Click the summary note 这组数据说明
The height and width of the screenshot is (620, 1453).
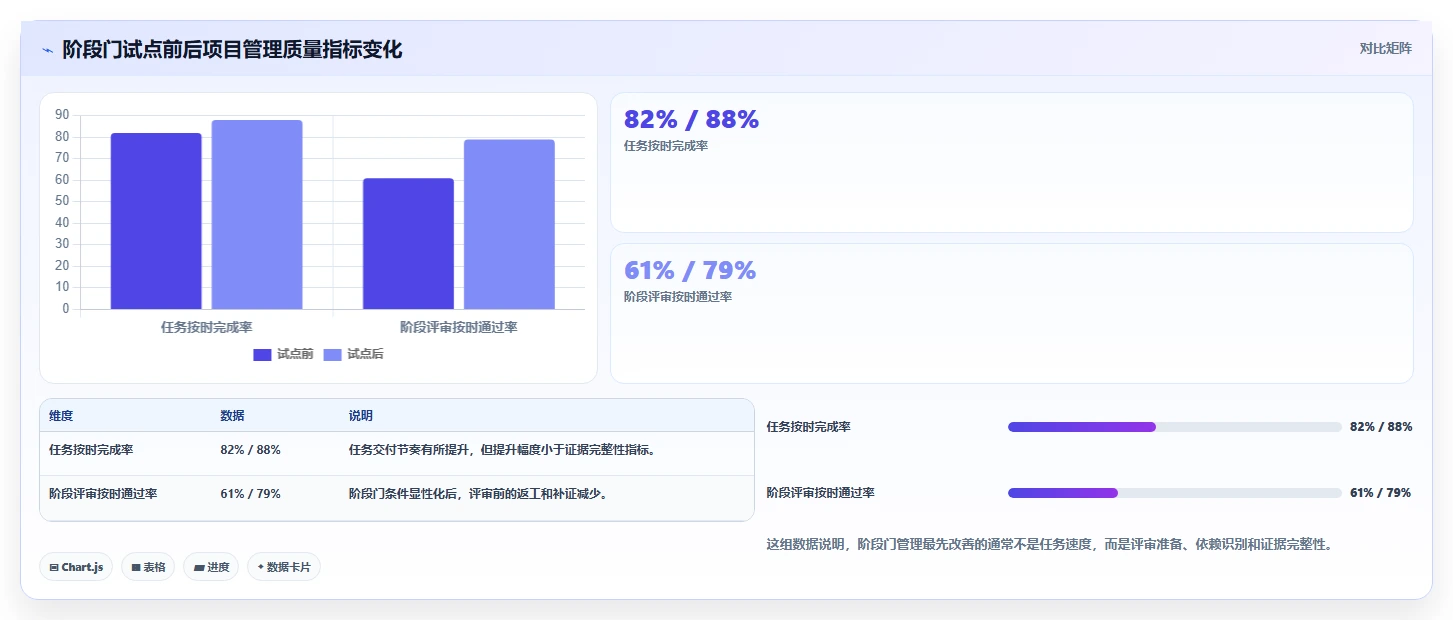pos(1050,545)
